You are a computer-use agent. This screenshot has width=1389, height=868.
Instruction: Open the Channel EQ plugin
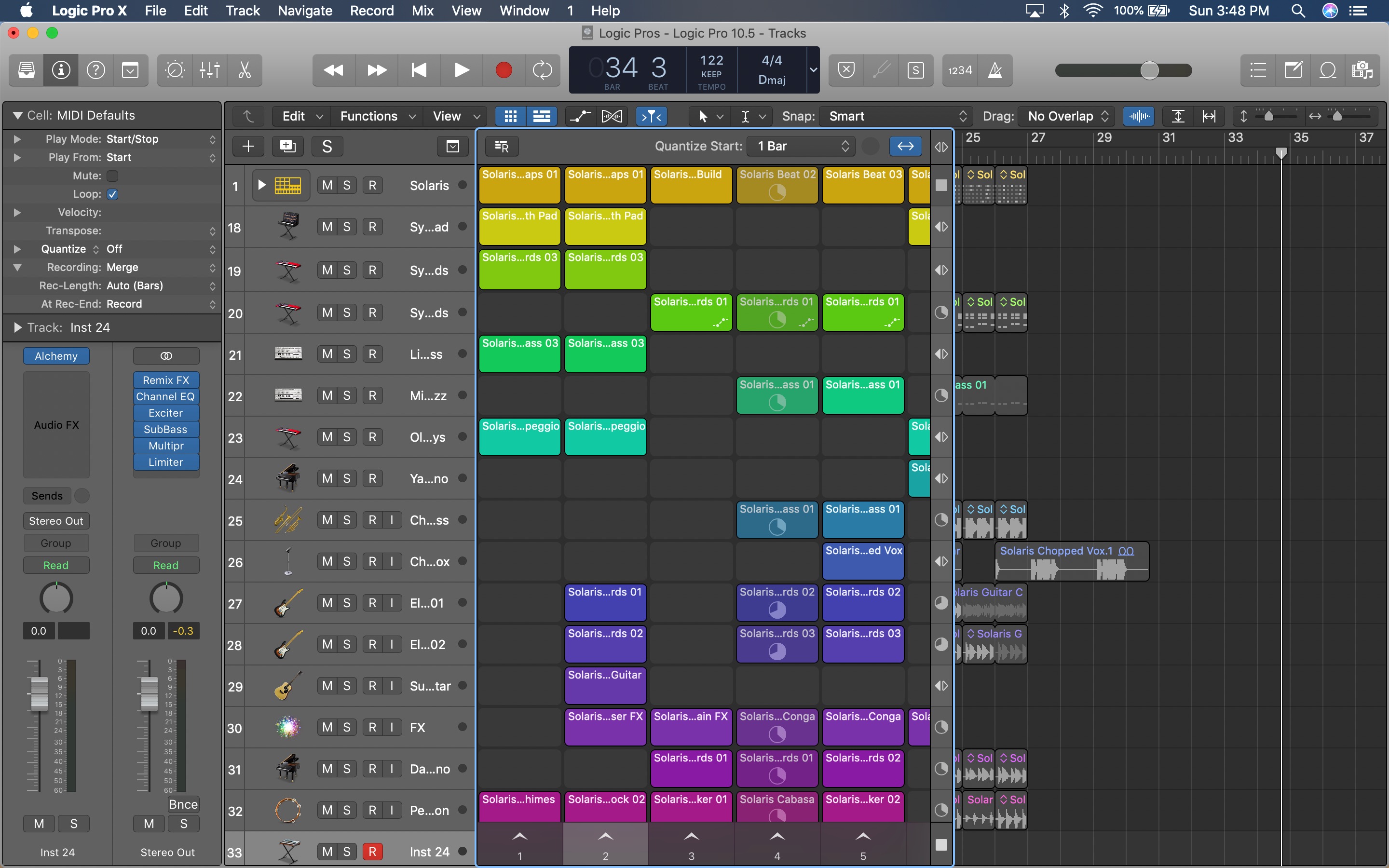pos(165,396)
